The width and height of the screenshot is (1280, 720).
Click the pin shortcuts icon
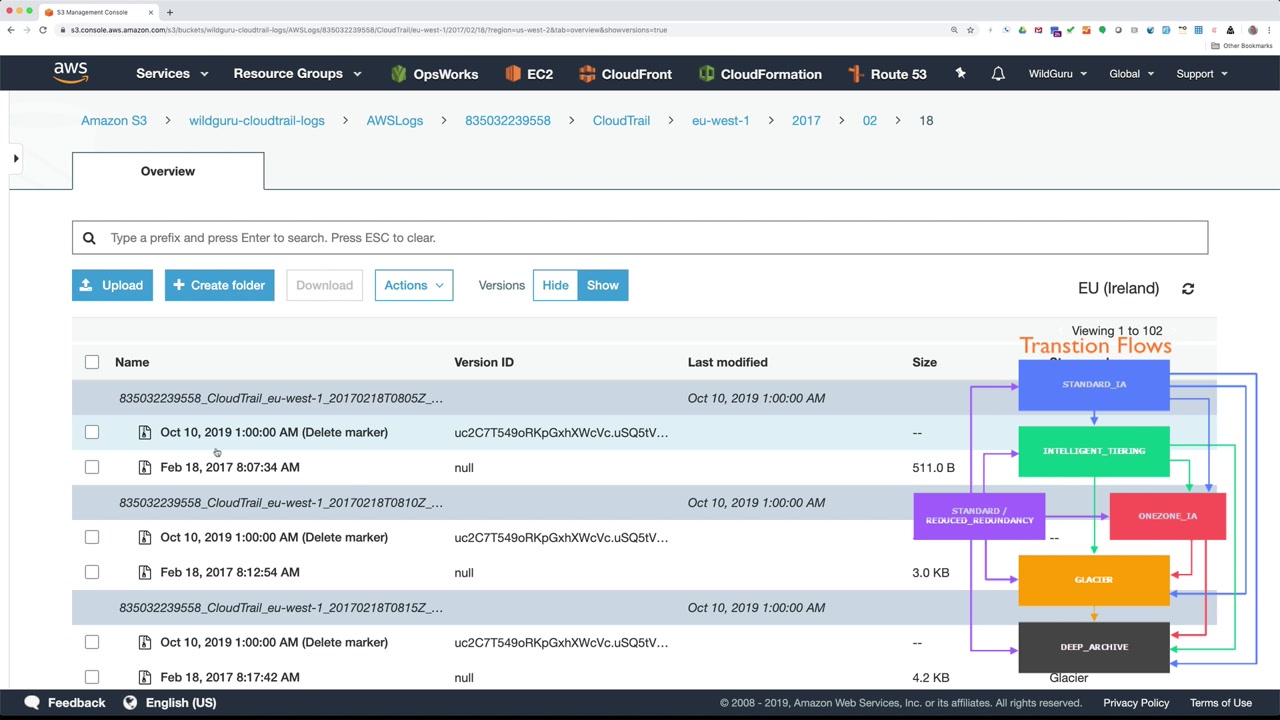pyautogui.click(x=960, y=74)
